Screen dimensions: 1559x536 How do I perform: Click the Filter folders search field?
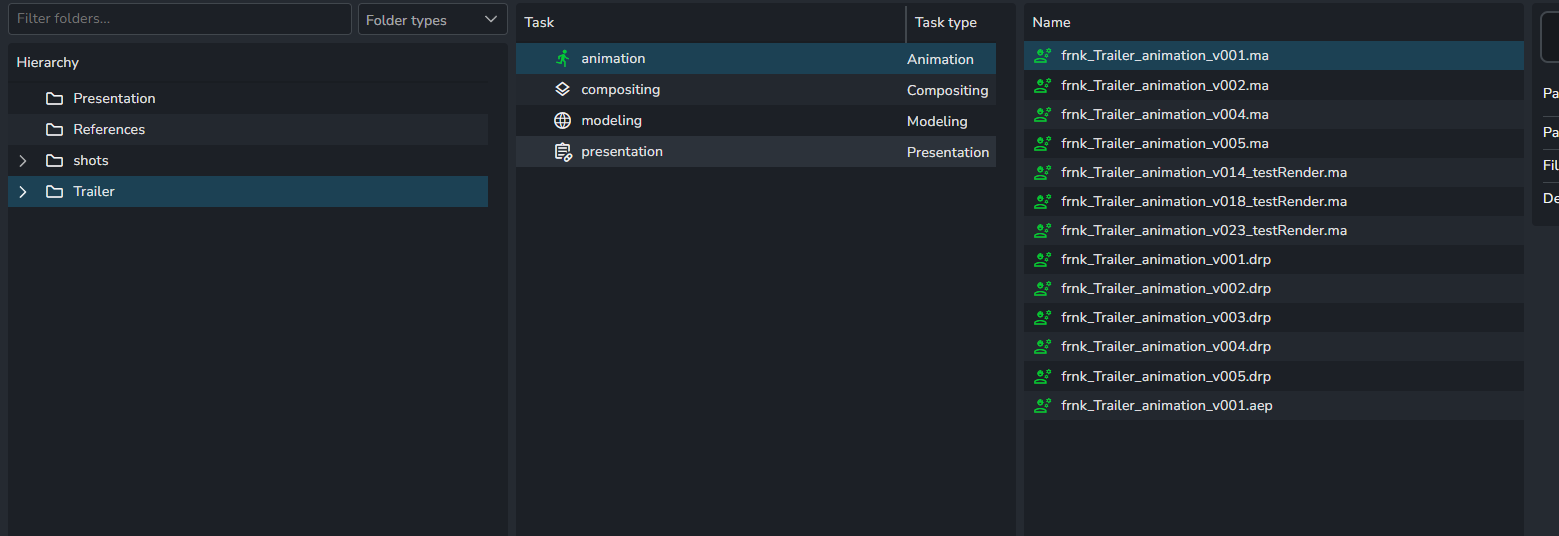[x=180, y=19]
